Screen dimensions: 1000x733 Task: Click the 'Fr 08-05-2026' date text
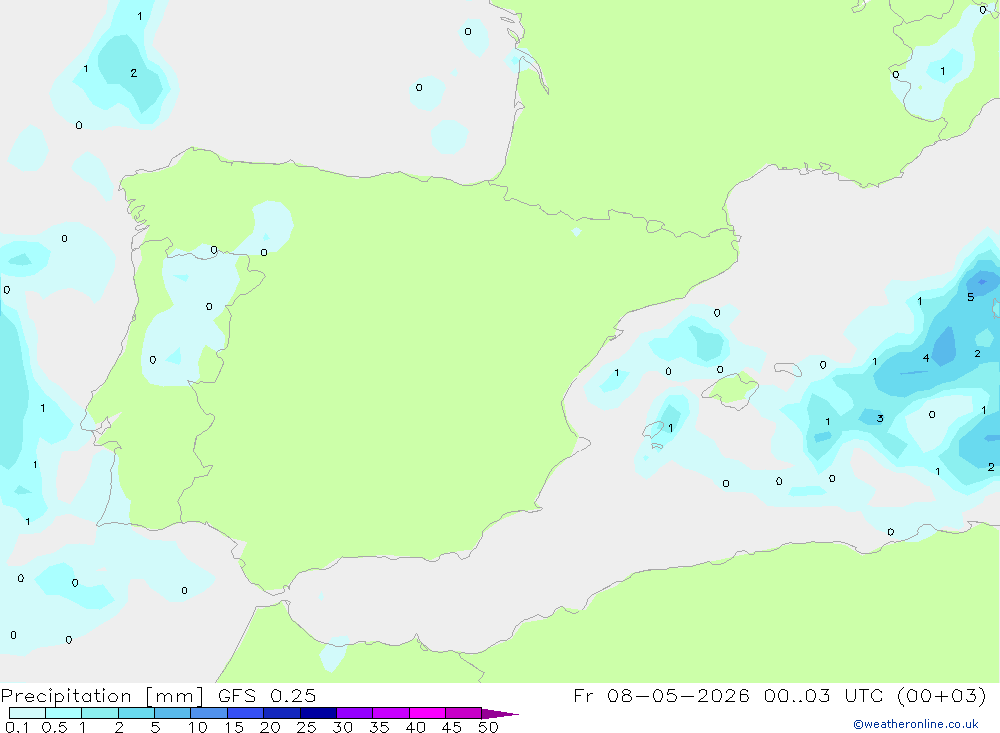[661, 695]
